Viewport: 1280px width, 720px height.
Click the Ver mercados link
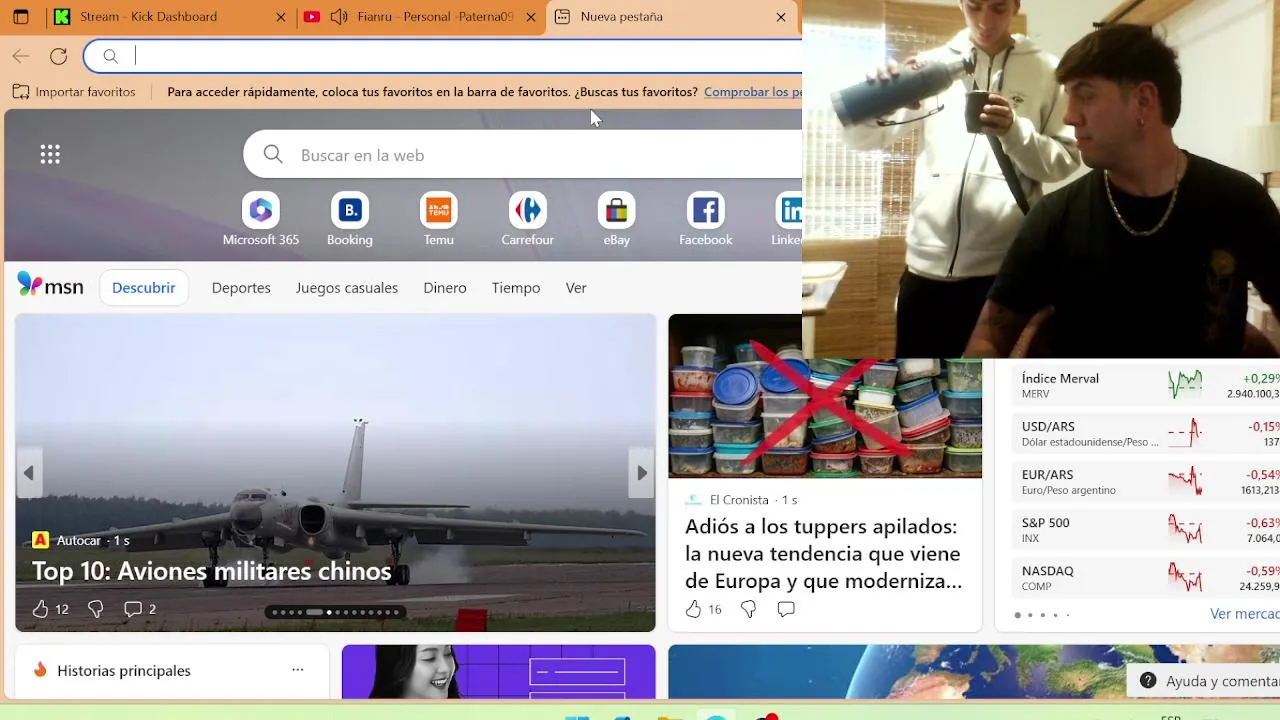pyautogui.click(x=1244, y=614)
